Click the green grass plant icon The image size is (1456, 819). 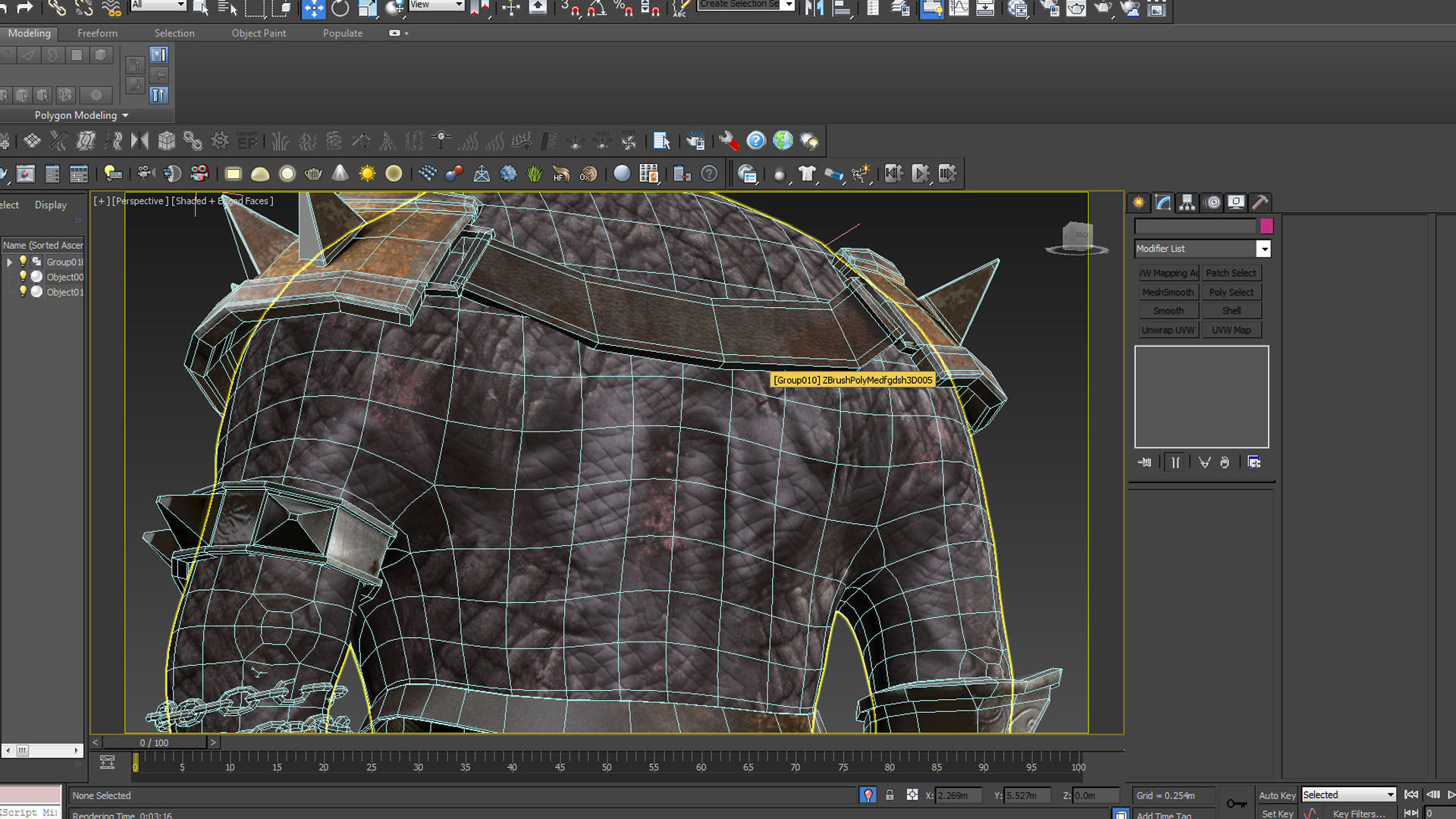pos(535,174)
